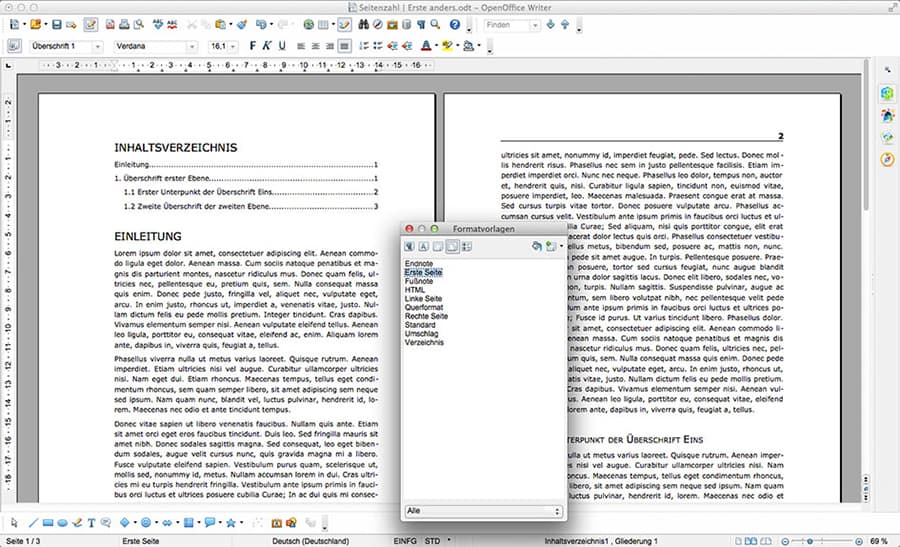Show character styles in Formatvorlagen
Image resolution: width=900 pixels, height=547 pixels.
[424, 246]
